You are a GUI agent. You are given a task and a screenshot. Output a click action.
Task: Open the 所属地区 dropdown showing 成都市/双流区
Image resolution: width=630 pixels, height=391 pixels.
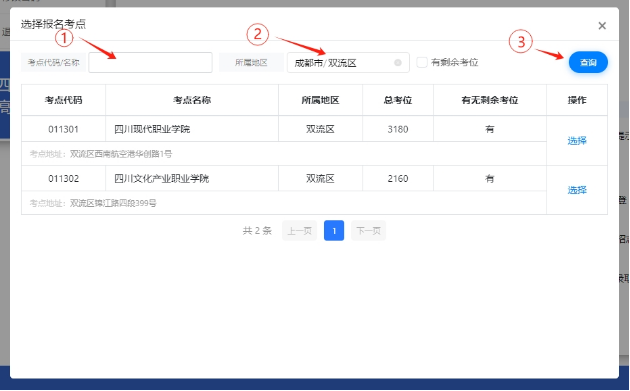348,63
